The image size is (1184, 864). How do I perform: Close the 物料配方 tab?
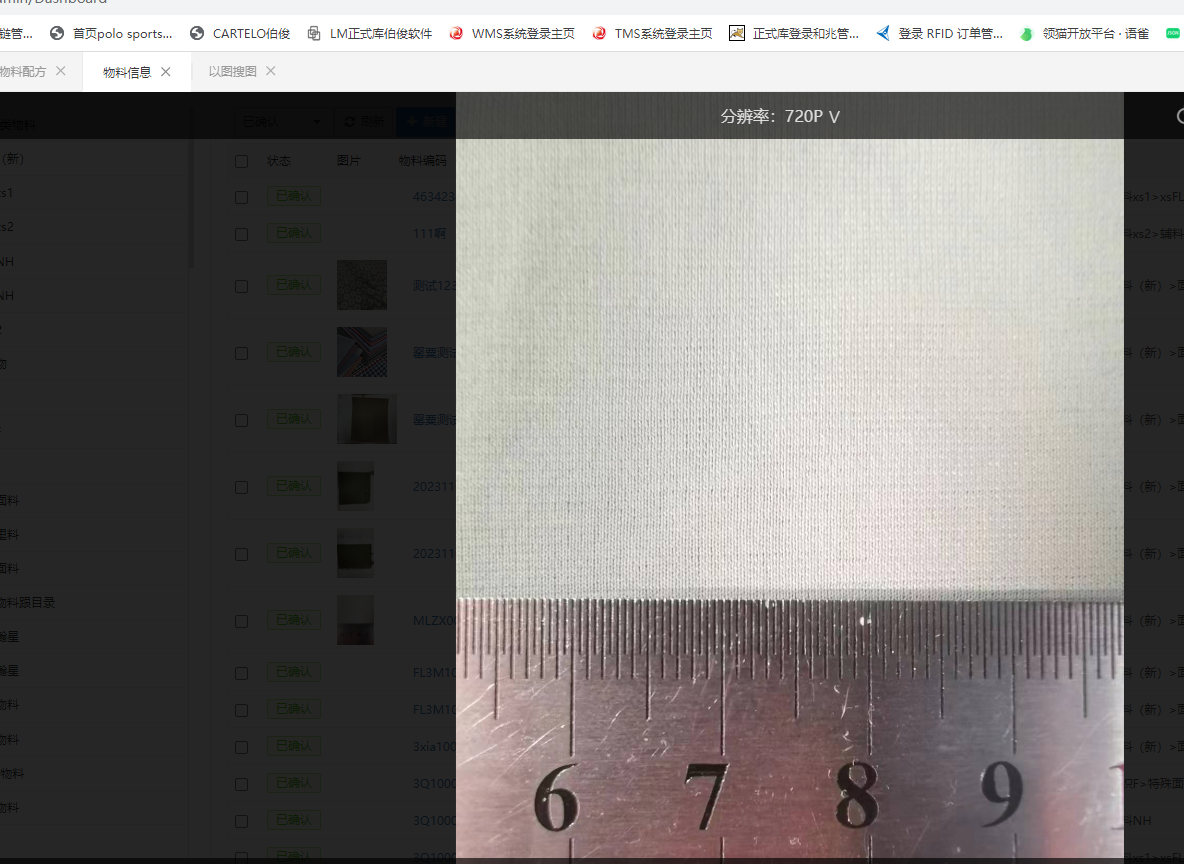click(x=61, y=71)
